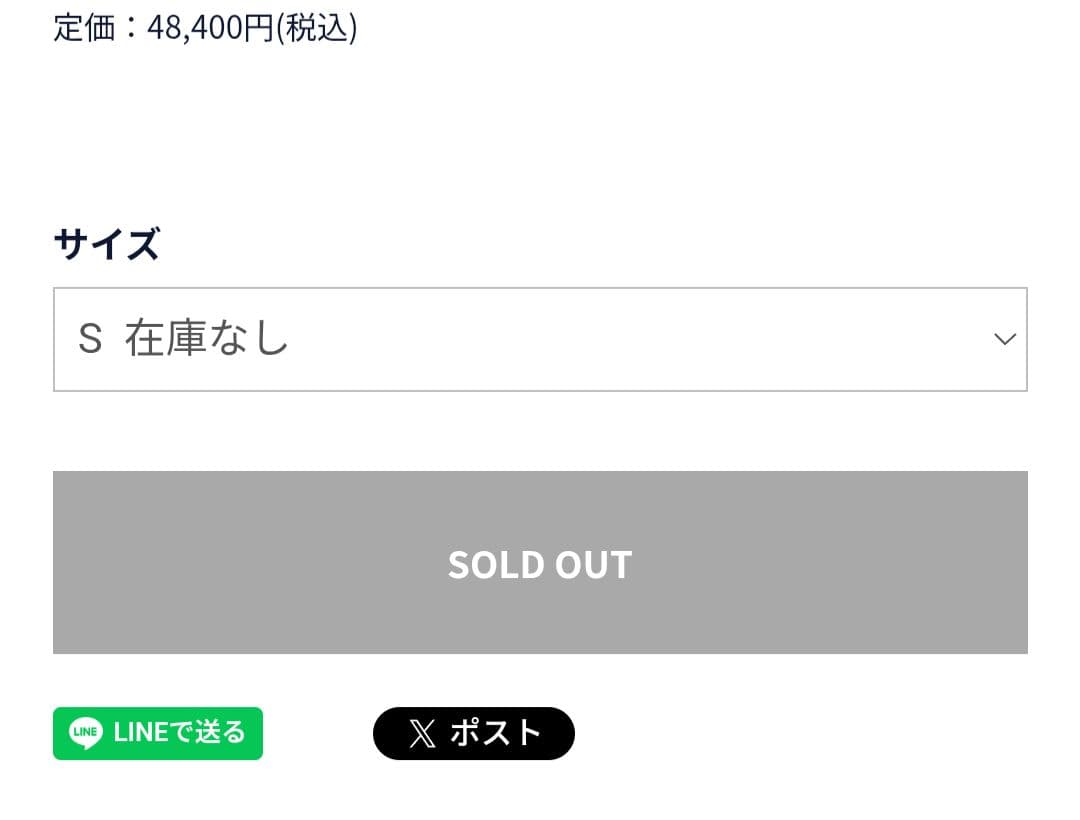Click the 48,400円 amount
This screenshot has width=1080, height=820.
point(211,28)
